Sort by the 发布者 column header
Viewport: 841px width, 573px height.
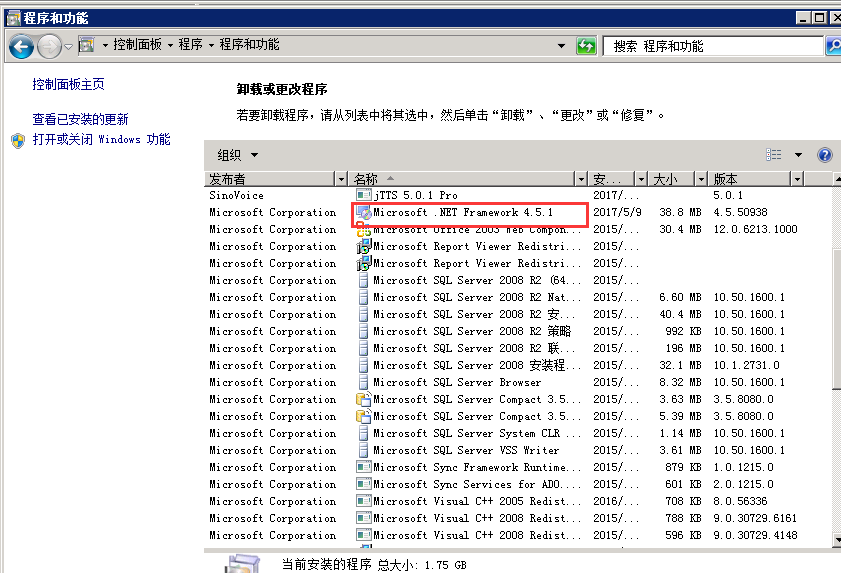pos(270,179)
